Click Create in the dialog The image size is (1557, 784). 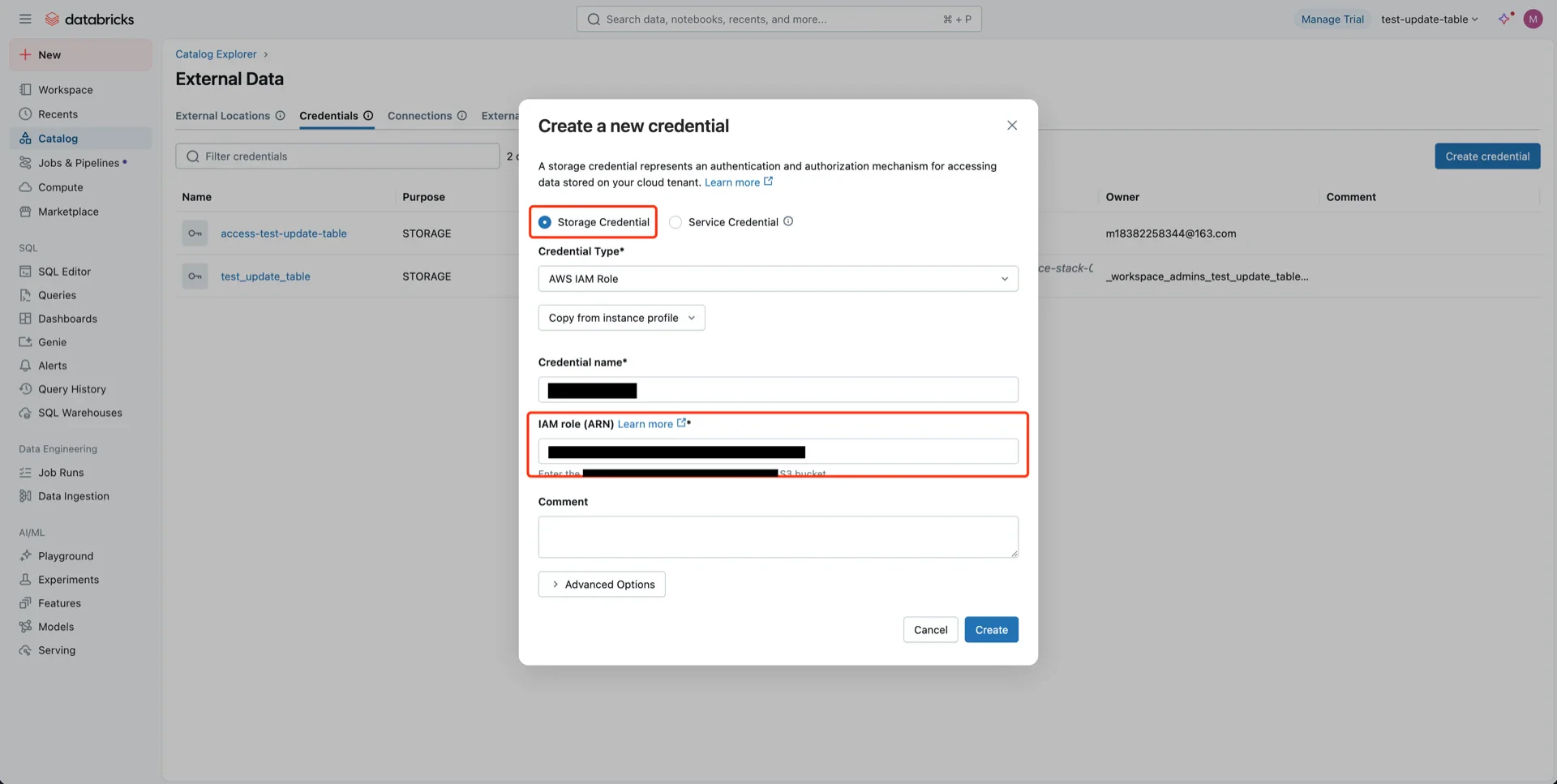(x=991, y=630)
